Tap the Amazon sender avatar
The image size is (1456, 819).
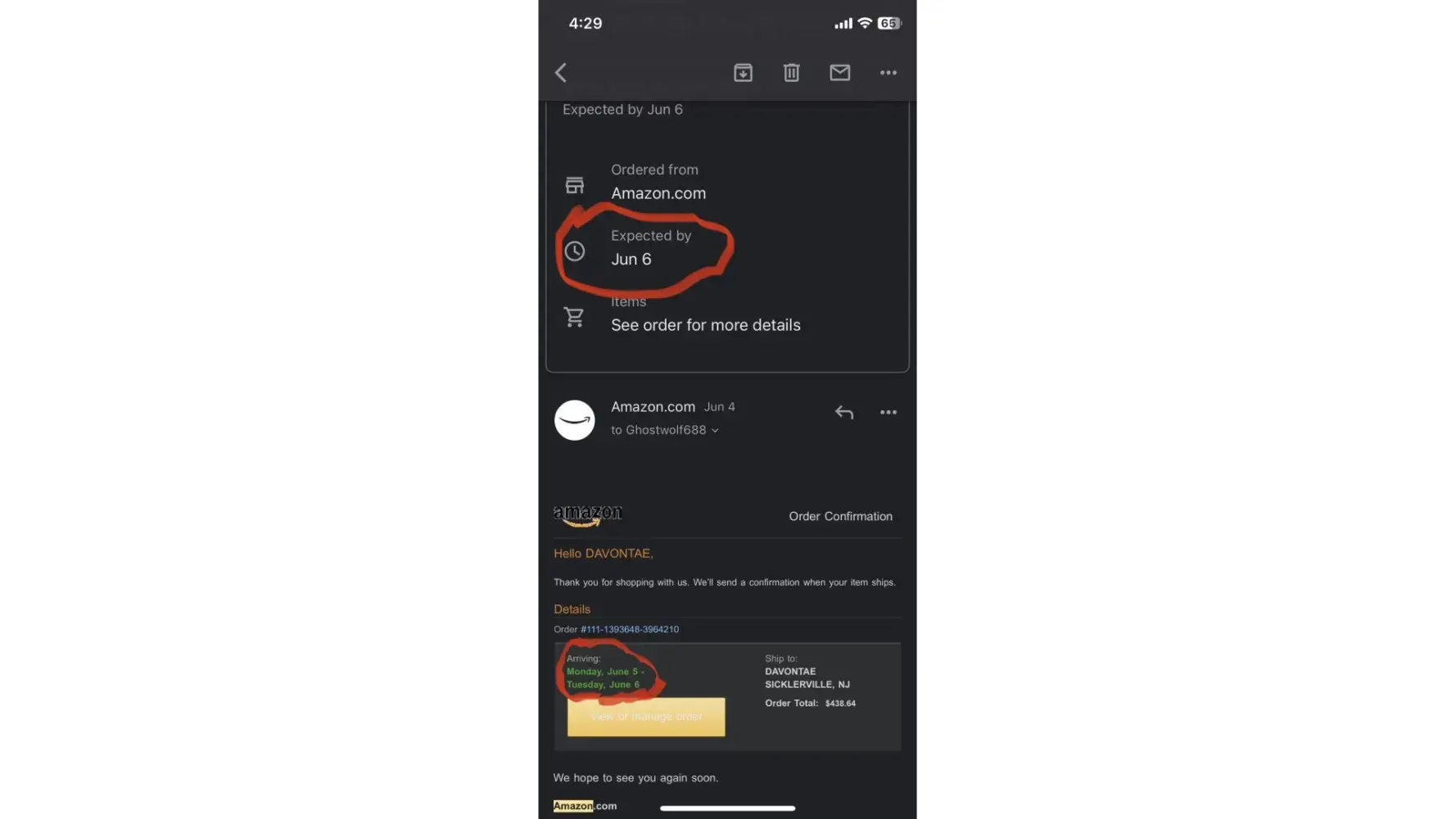[575, 420]
